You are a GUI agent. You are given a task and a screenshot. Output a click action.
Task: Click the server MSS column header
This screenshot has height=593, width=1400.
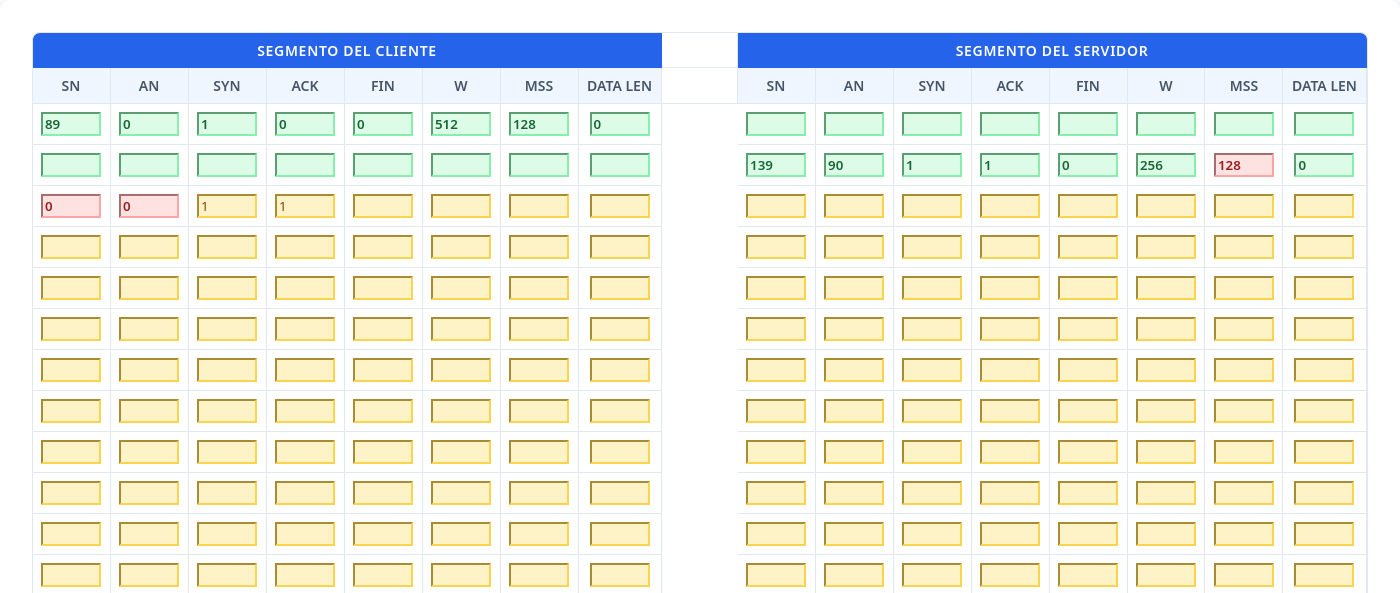1244,86
